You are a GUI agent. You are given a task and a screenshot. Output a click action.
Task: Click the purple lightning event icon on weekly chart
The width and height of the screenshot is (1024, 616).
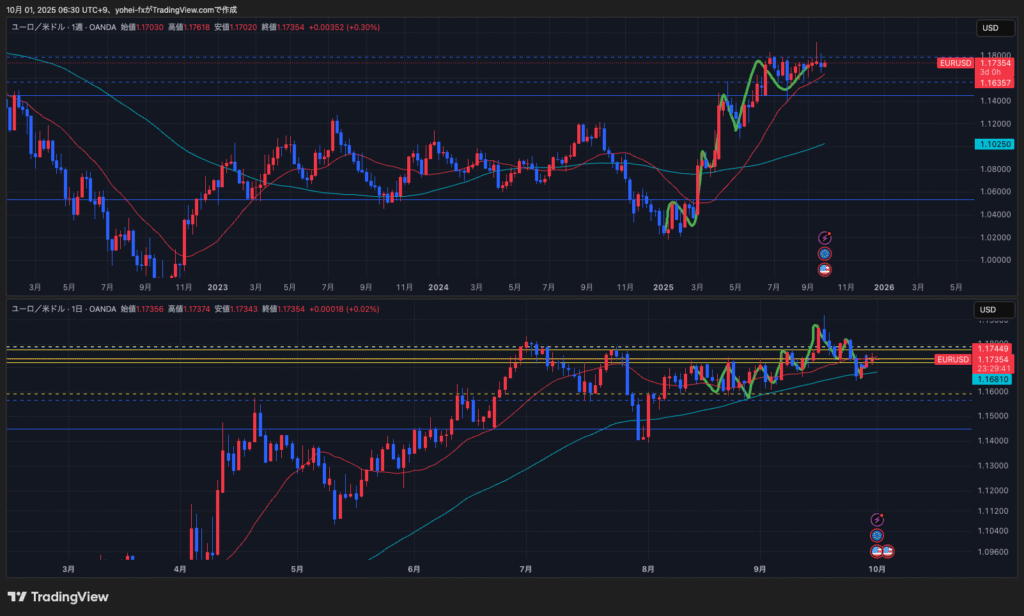[x=825, y=238]
